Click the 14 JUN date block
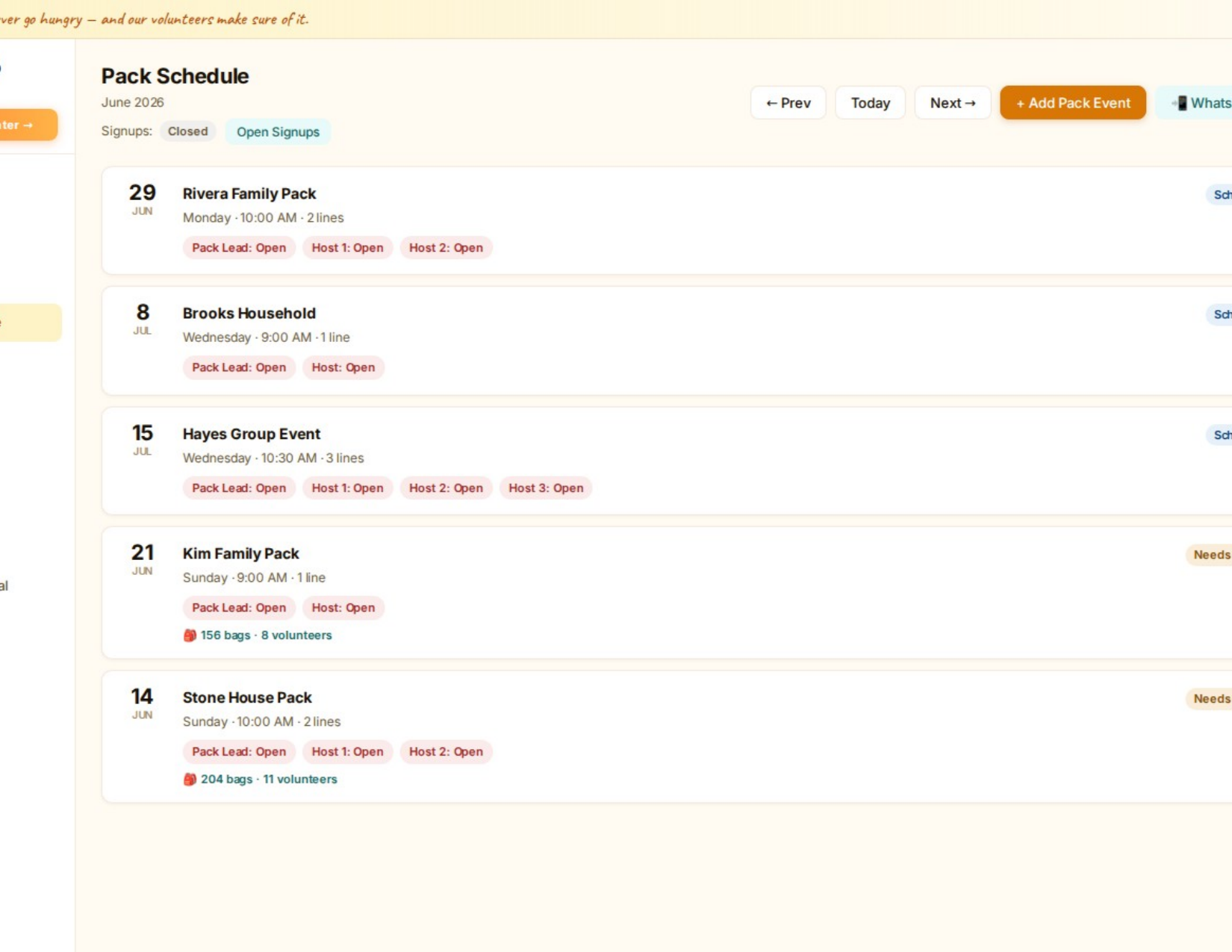Image resolution: width=1232 pixels, height=952 pixels. 142,703
